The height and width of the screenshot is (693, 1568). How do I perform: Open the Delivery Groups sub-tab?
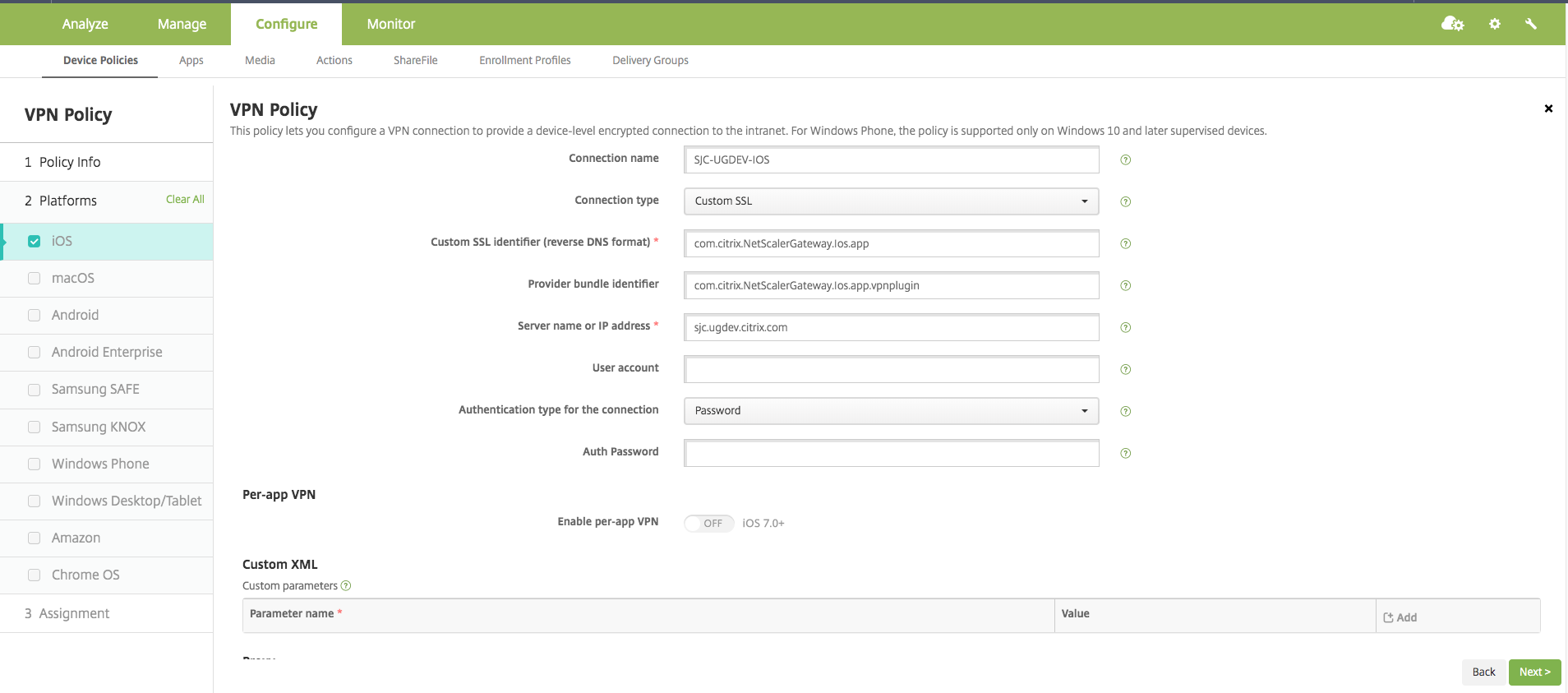pyautogui.click(x=650, y=60)
